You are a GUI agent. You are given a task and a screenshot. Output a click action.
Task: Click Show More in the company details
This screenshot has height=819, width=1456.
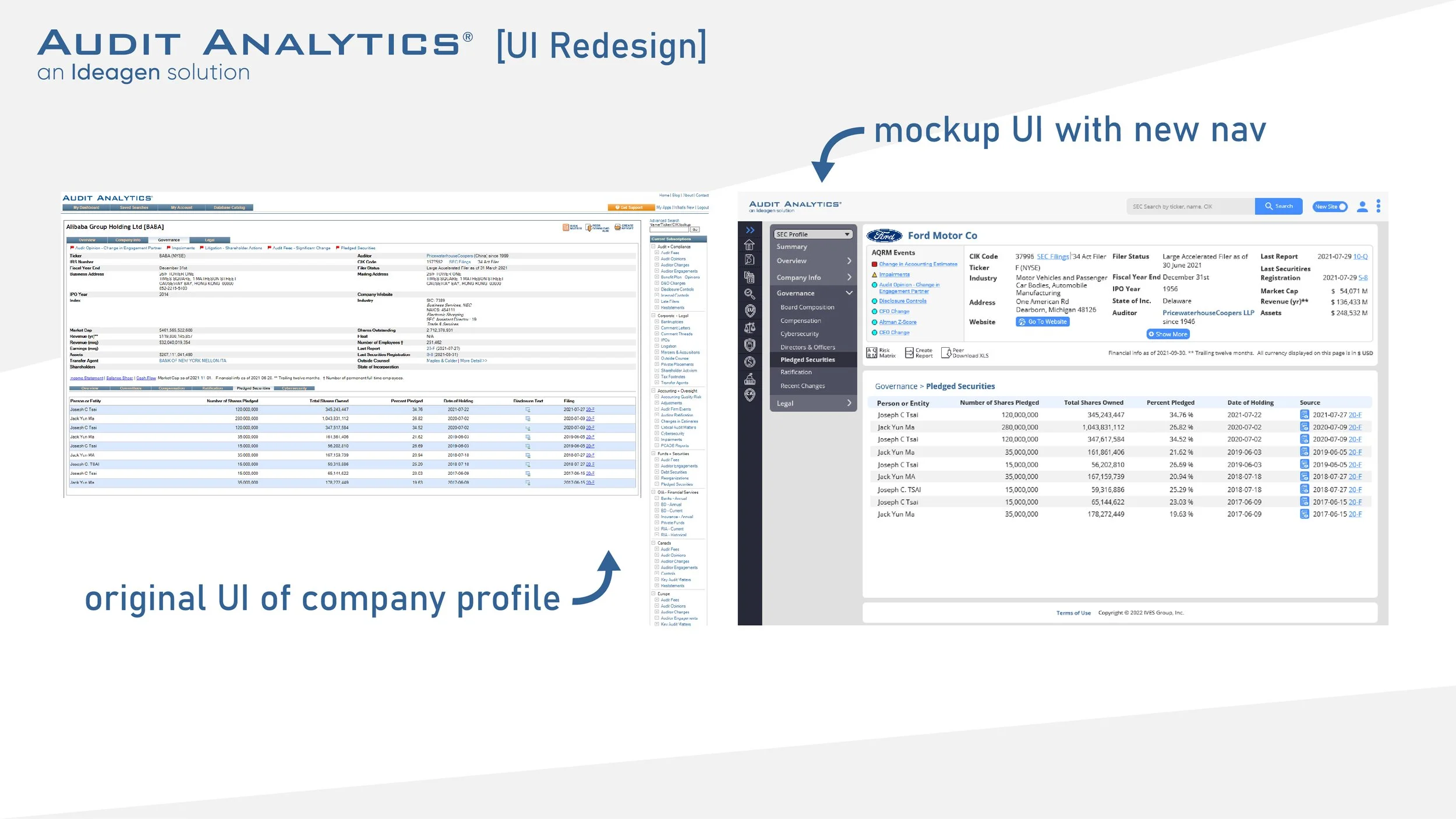click(1168, 334)
